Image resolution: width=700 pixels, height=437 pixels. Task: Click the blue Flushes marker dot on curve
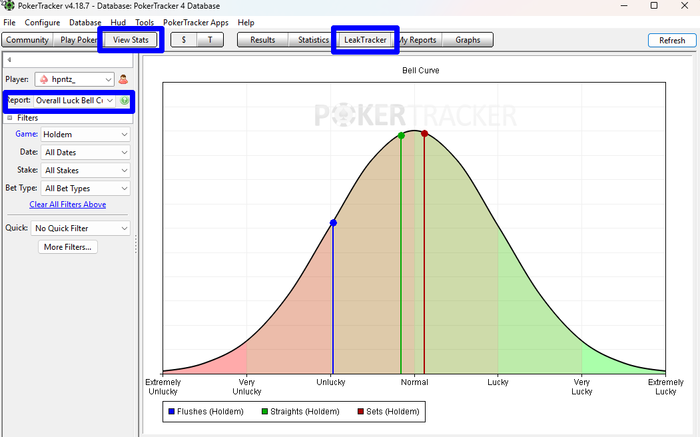click(333, 223)
